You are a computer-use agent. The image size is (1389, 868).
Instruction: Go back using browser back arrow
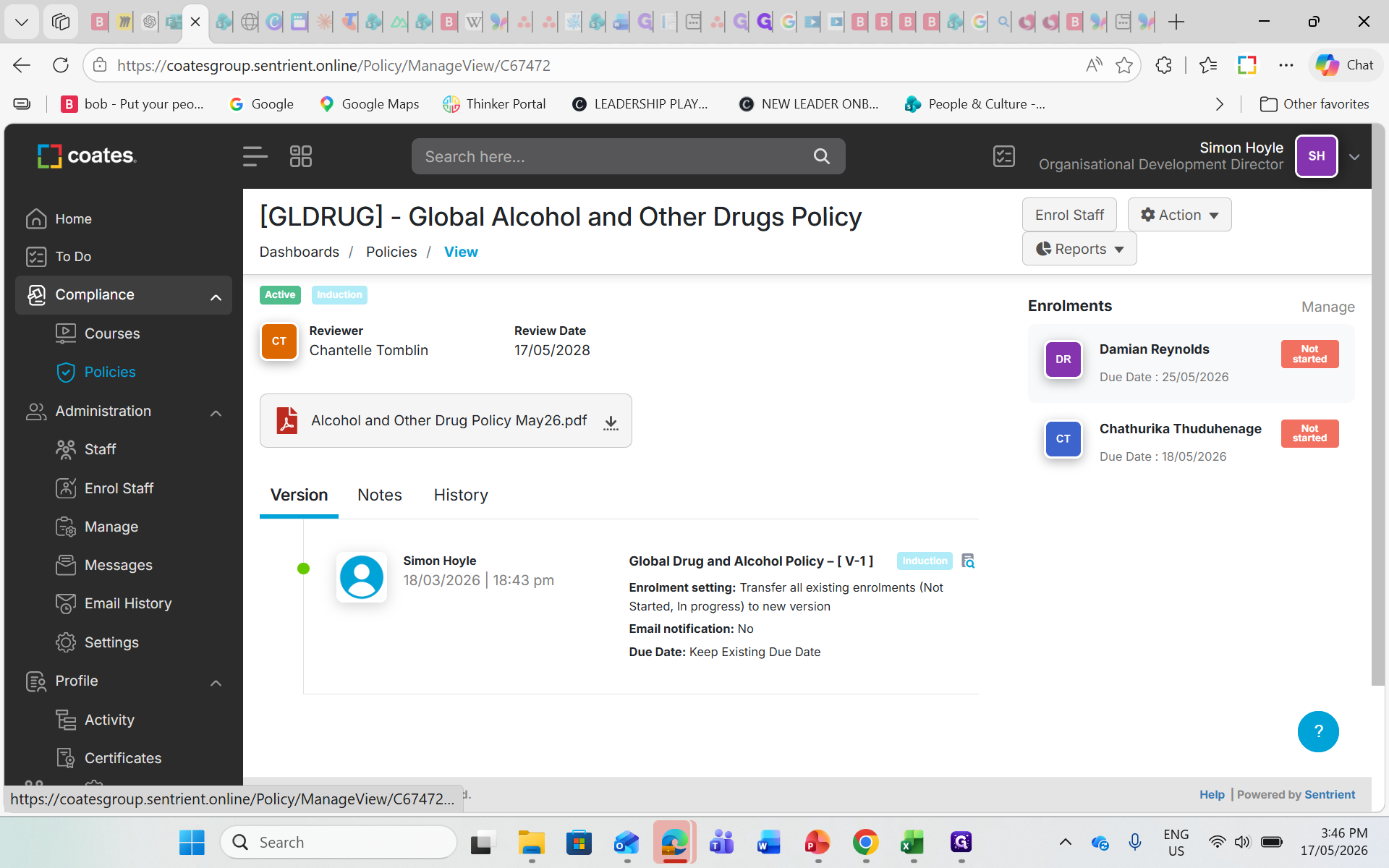click(22, 65)
